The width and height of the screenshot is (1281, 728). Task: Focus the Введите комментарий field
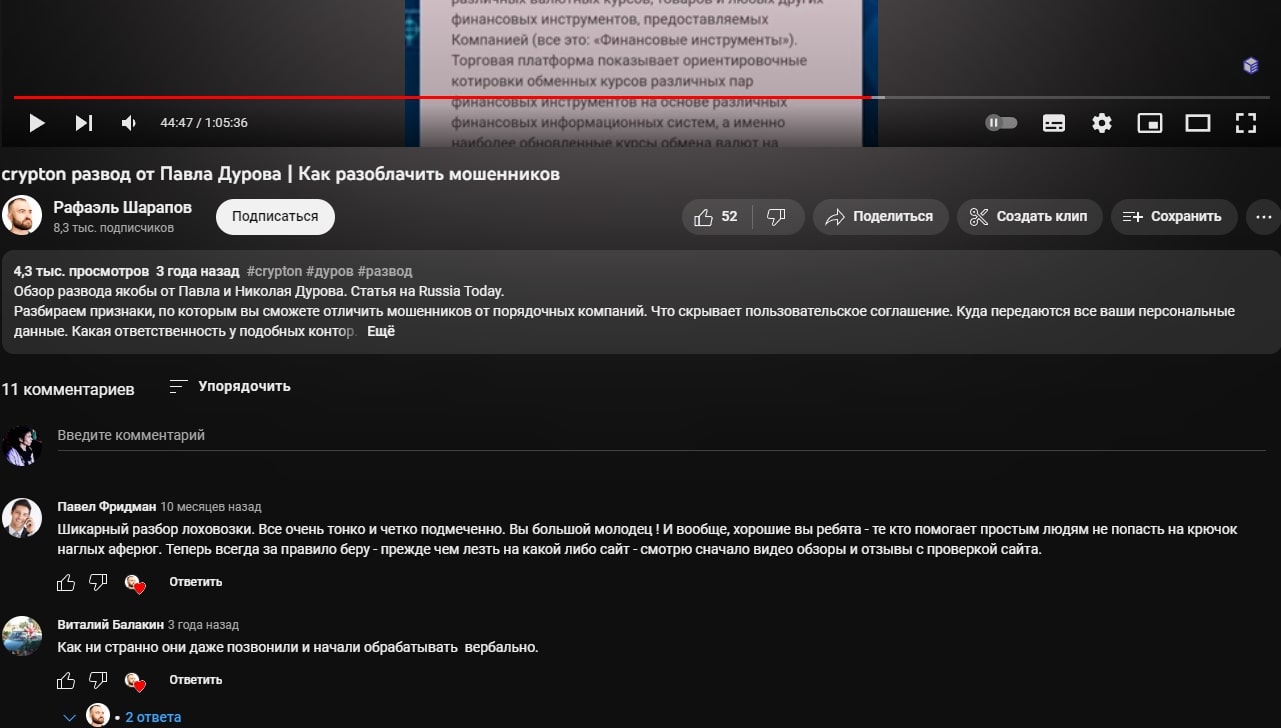coord(661,436)
